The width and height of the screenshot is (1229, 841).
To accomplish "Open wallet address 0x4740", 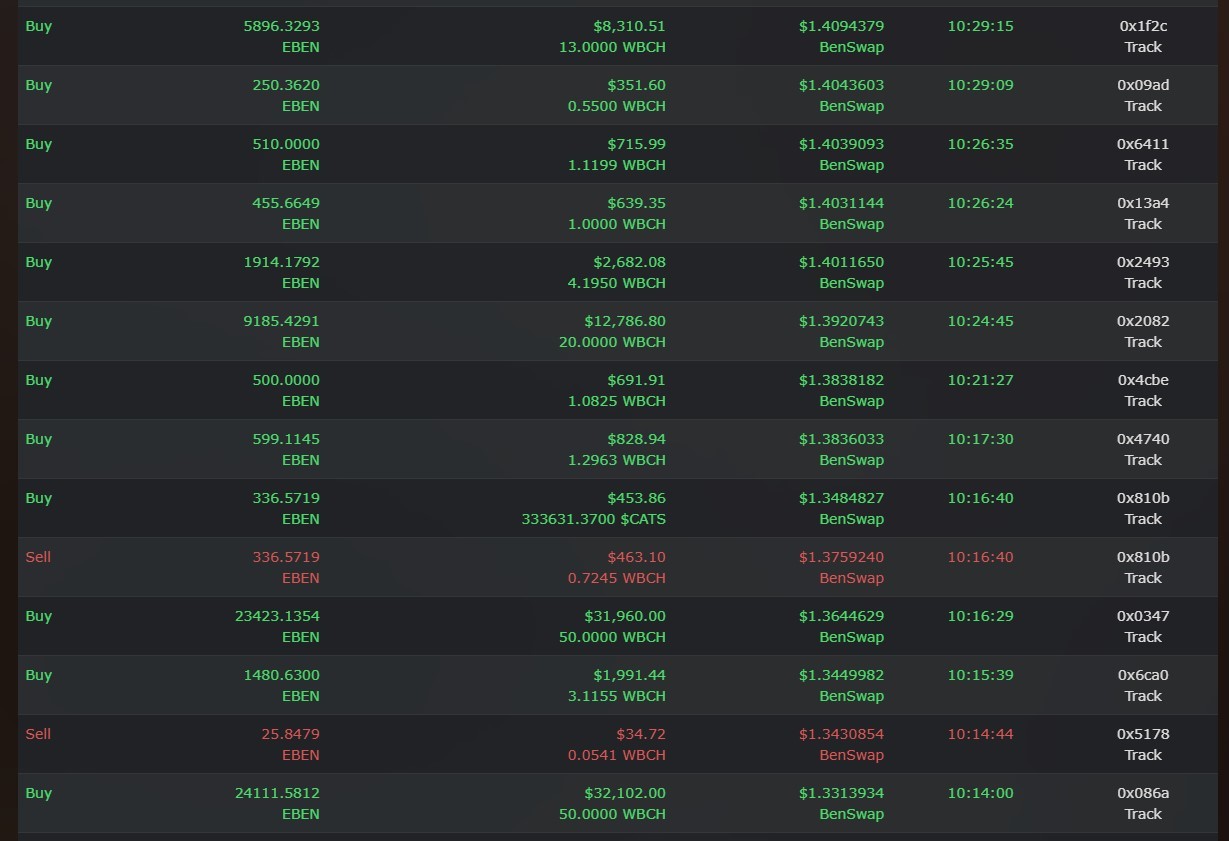I will [x=1143, y=439].
